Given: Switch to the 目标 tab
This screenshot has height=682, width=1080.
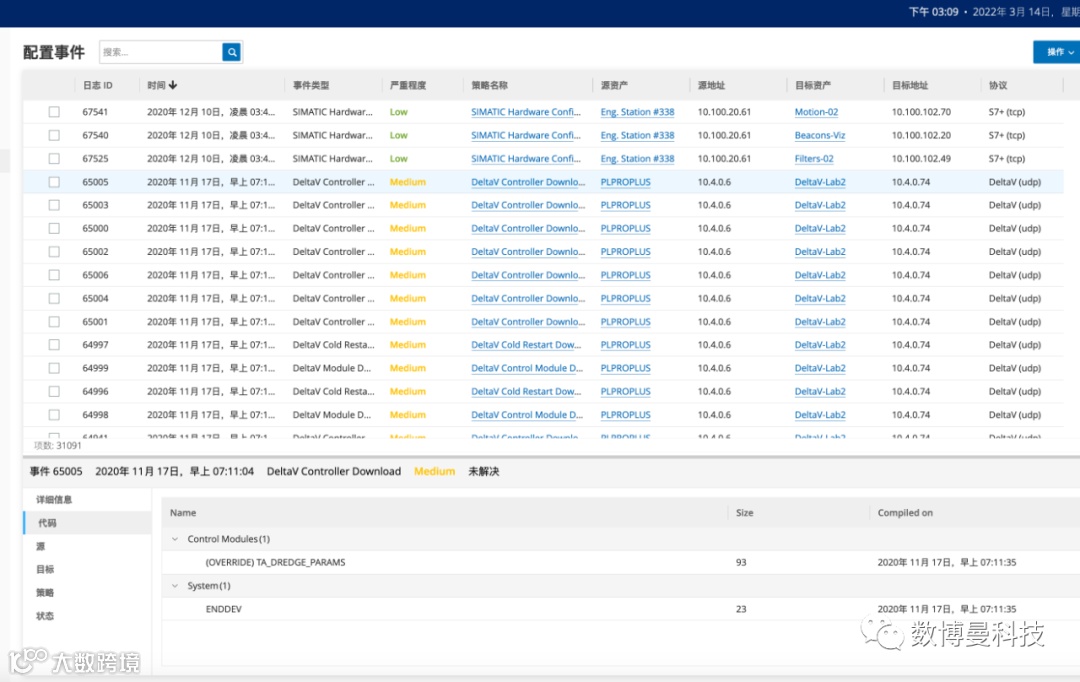Looking at the screenshot, I should [45, 569].
